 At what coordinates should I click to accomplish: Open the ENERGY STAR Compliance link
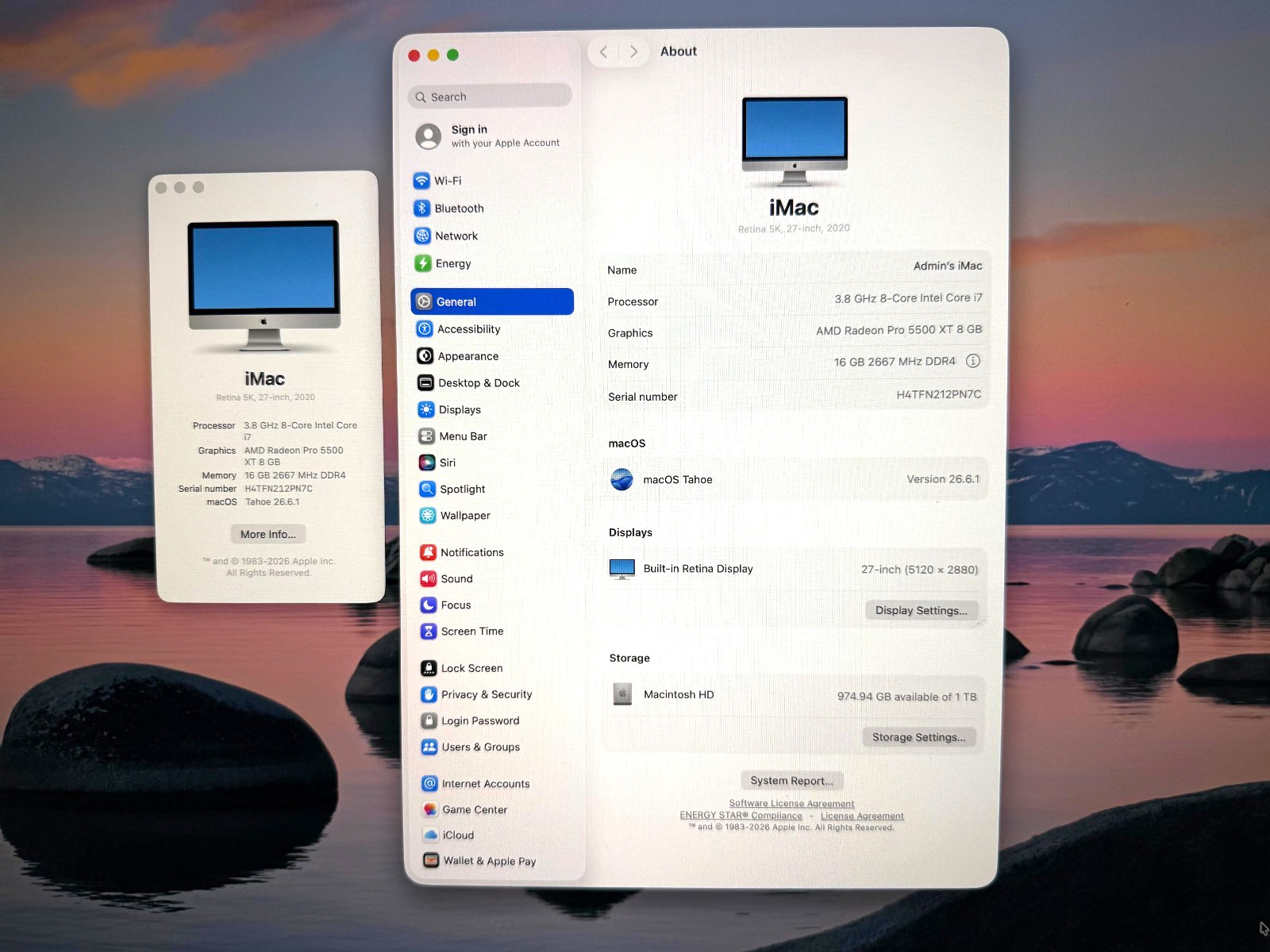click(741, 816)
